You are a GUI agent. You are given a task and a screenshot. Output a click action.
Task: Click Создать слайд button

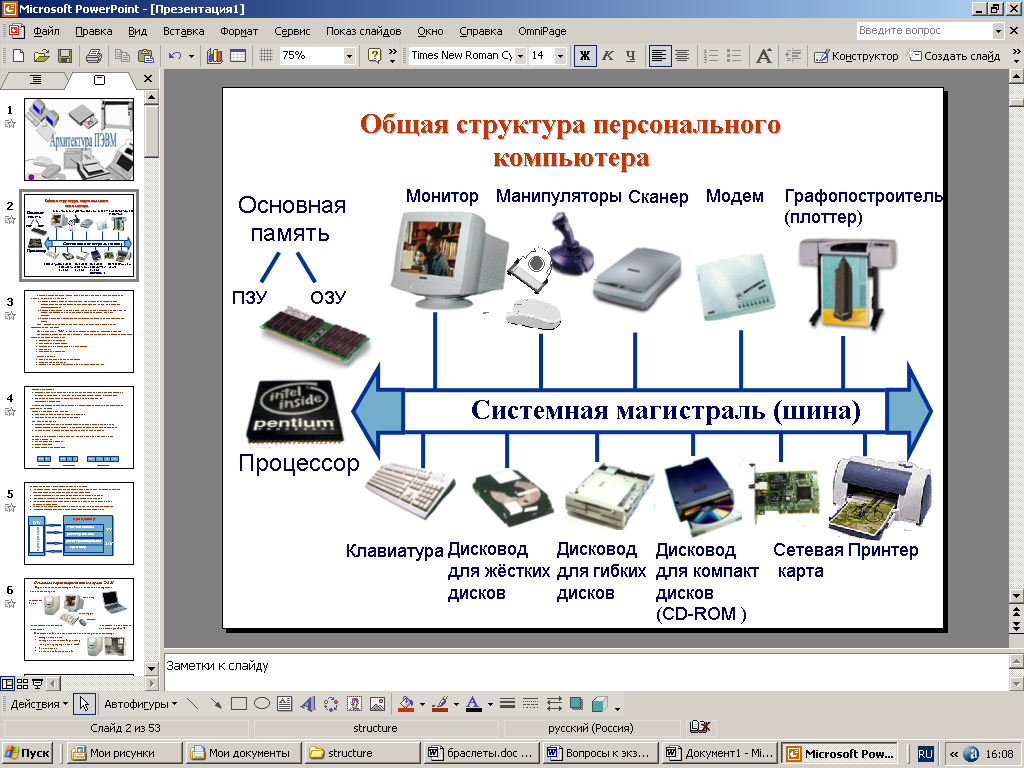coord(954,56)
